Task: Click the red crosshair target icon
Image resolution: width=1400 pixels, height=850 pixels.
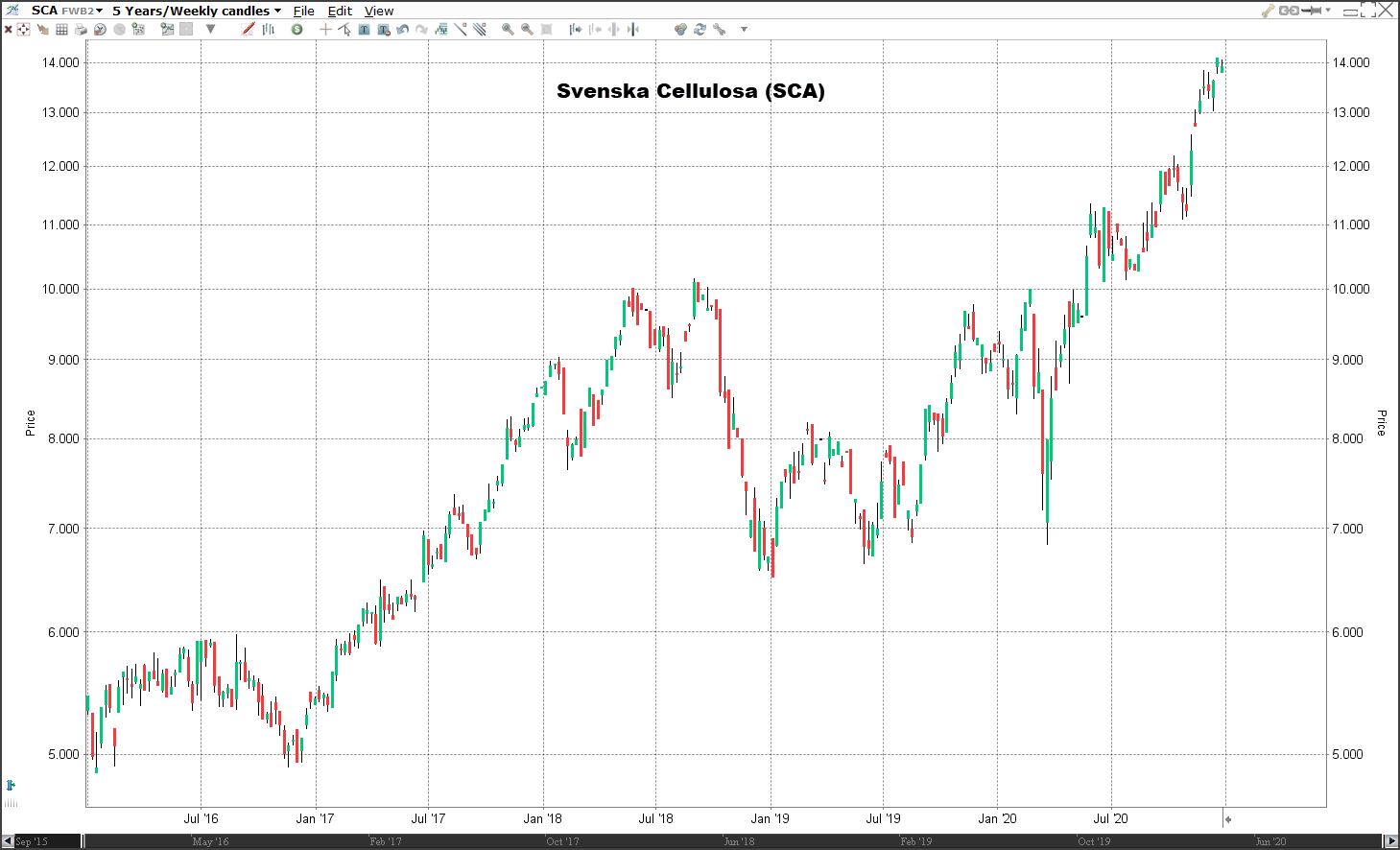Action: tap(23, 30)
